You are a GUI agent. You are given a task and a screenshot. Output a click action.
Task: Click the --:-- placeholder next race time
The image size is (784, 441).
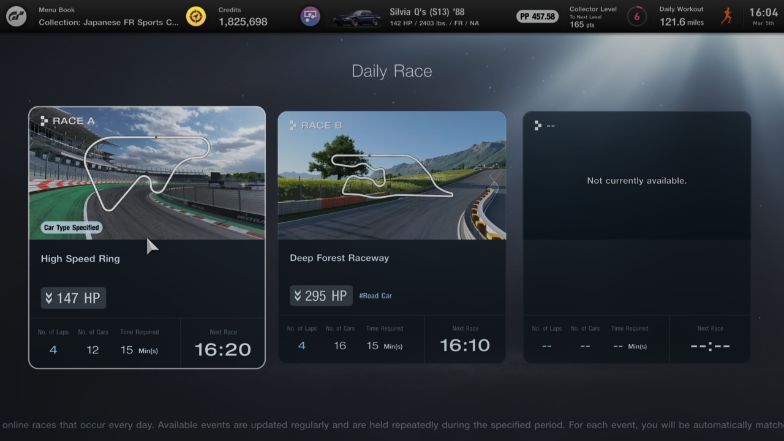710,346
